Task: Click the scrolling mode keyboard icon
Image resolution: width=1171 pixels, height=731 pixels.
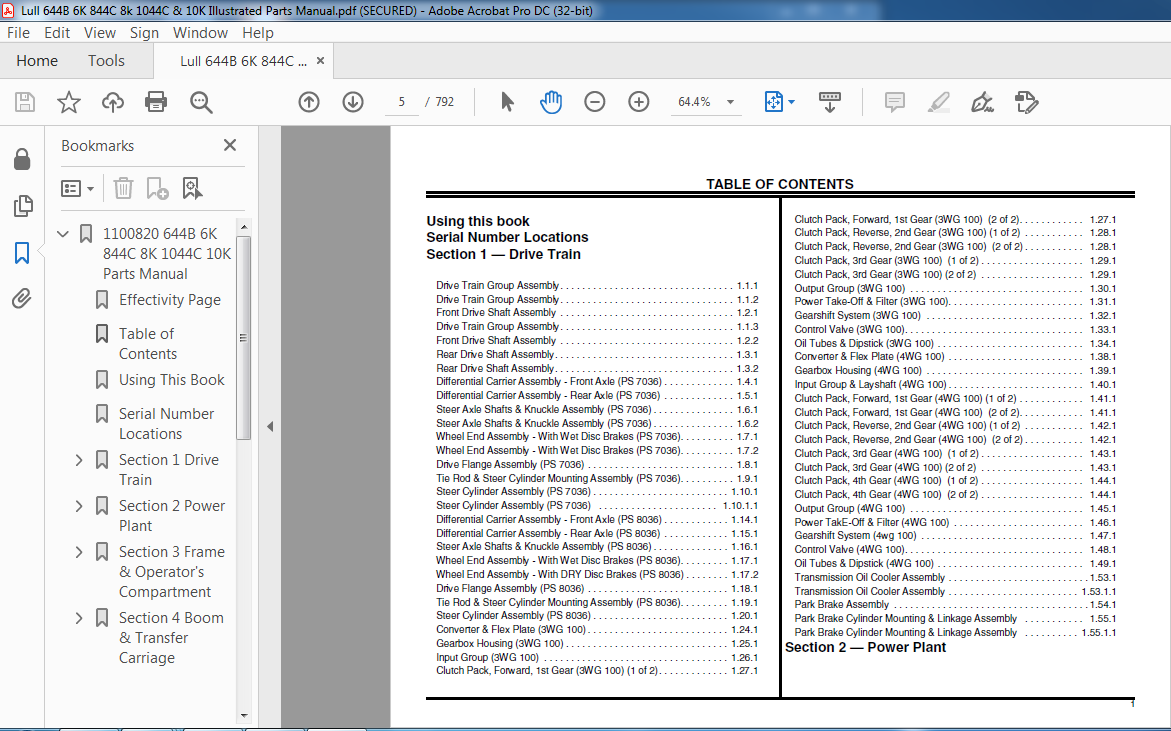Action: pyautogui.click(x=830, y=102)
